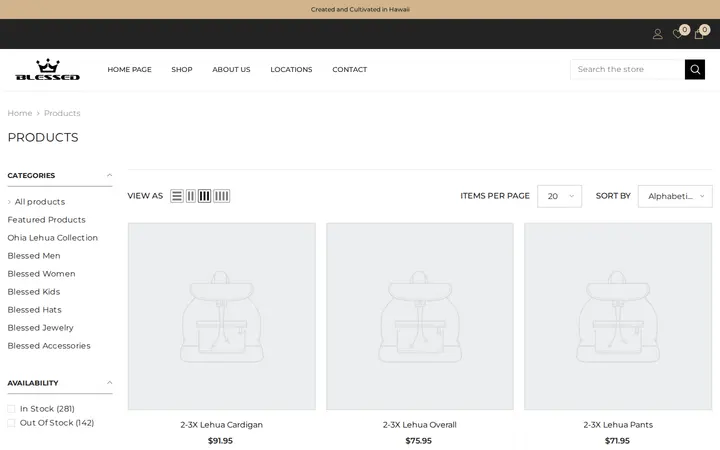This screenshot has height=450, width=720.
Task: Collapse the Availability section
Action: (x=109, y=383)
